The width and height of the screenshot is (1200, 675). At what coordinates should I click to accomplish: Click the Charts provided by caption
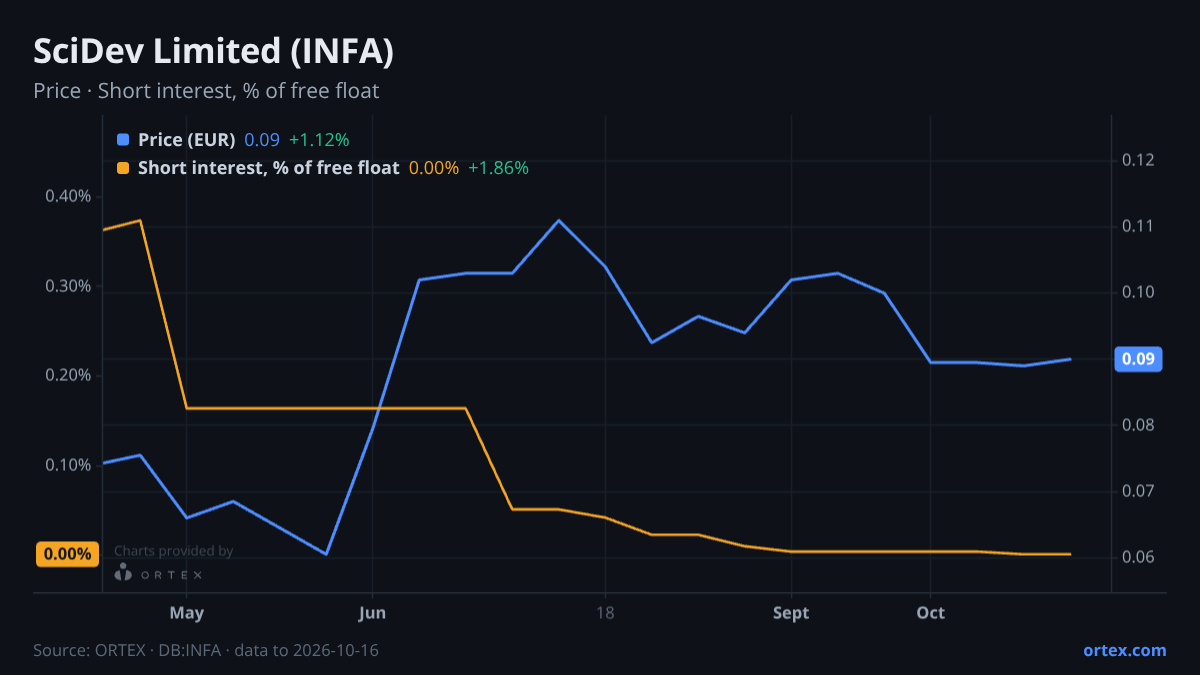pyautogui.click(x=173, y=551)
